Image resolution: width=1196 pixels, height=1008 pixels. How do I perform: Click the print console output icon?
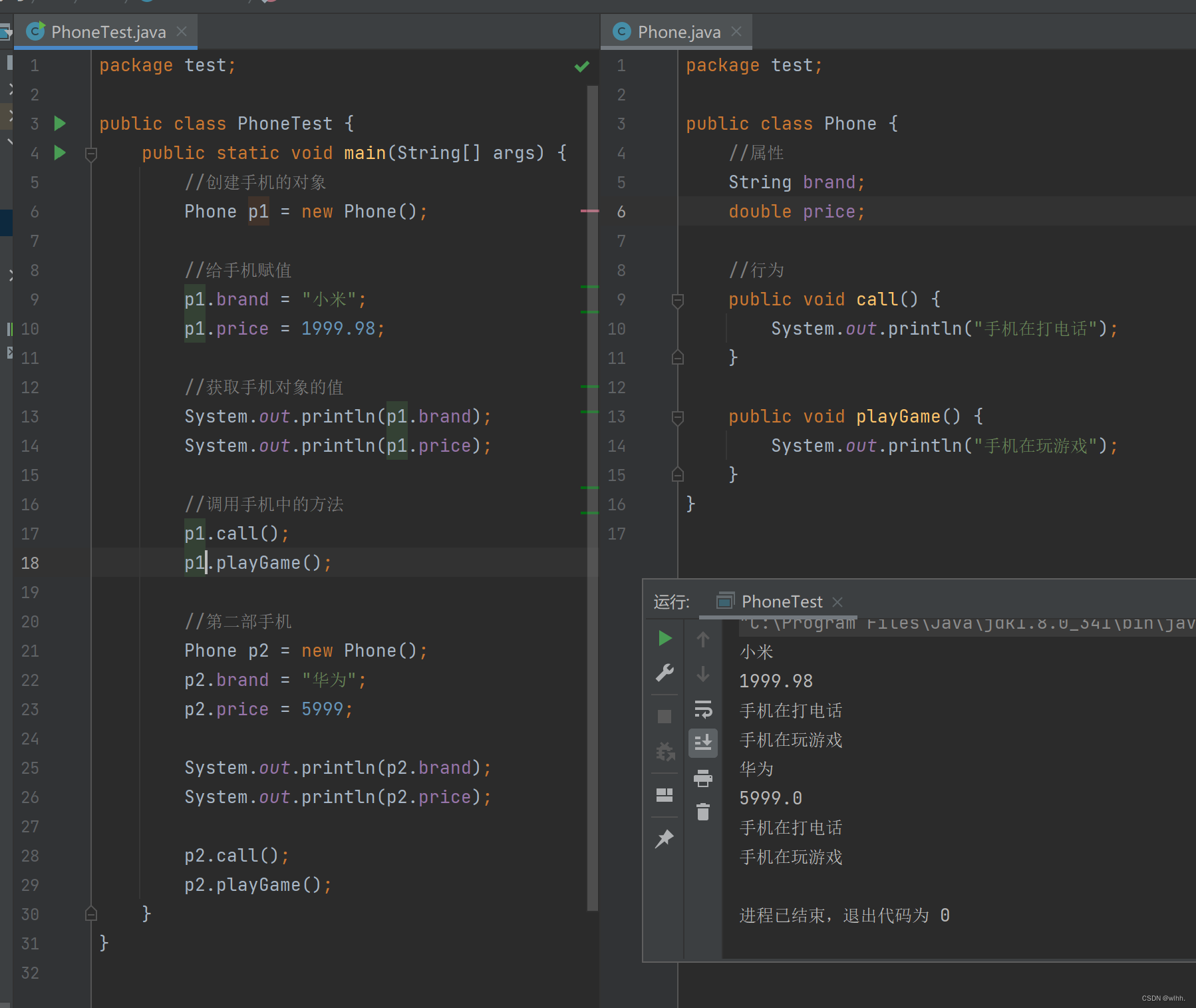click(703, 778)
